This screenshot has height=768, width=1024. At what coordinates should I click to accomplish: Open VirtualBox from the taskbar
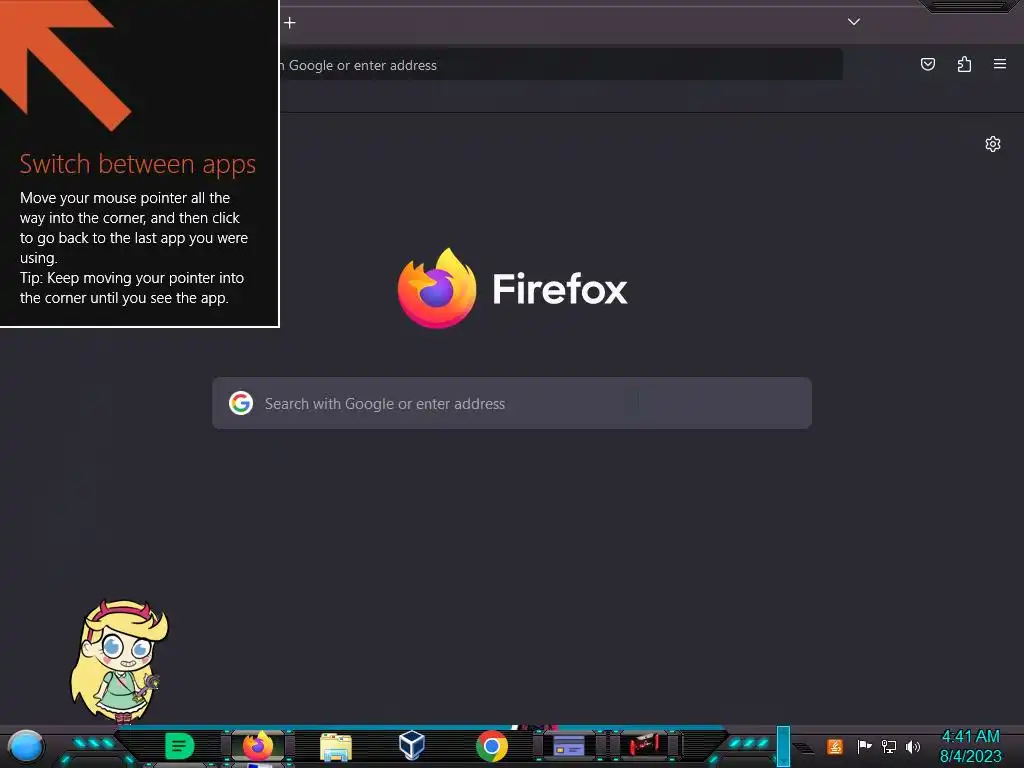412,745
